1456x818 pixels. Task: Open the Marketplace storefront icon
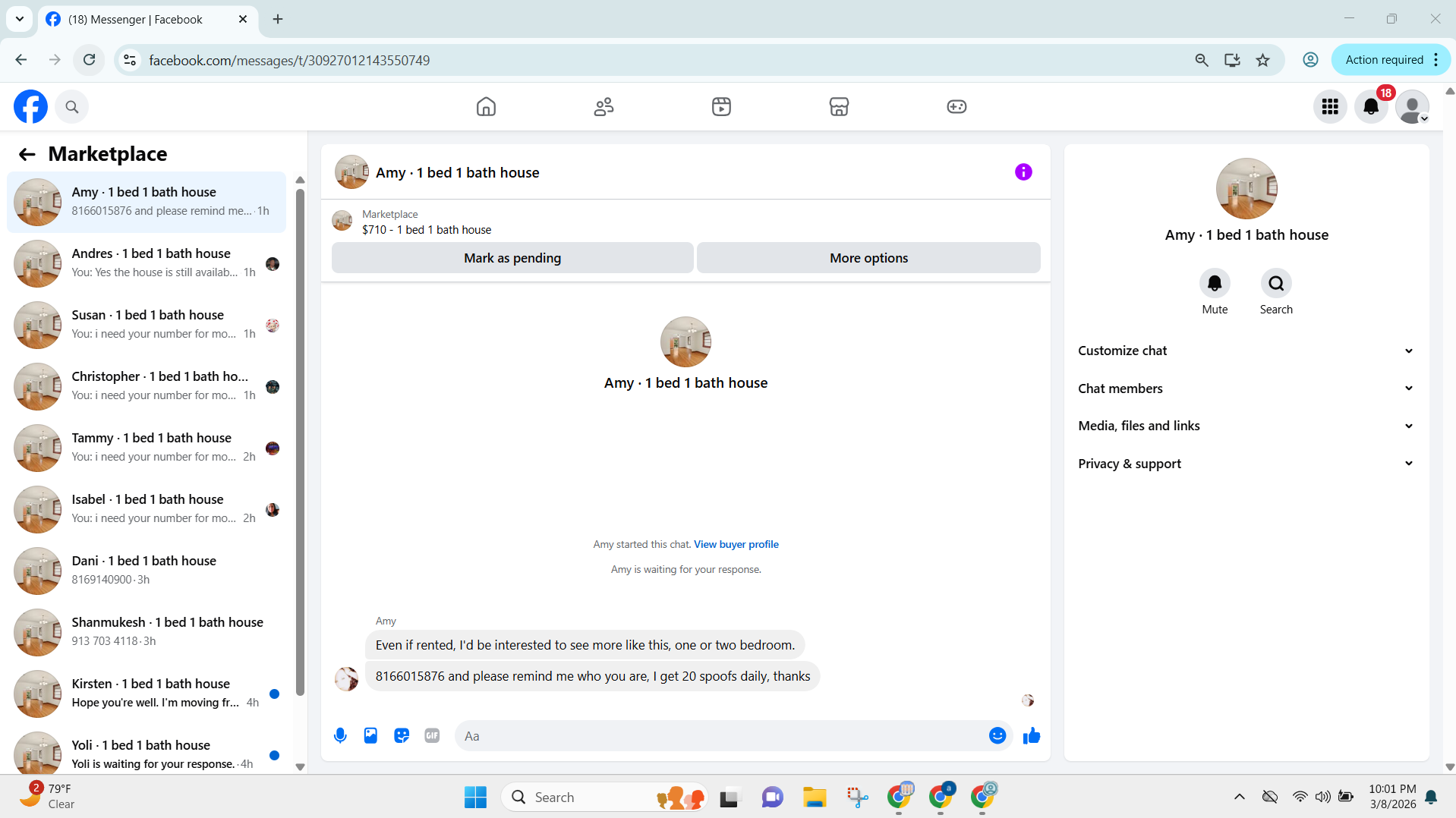pos(839,107)
